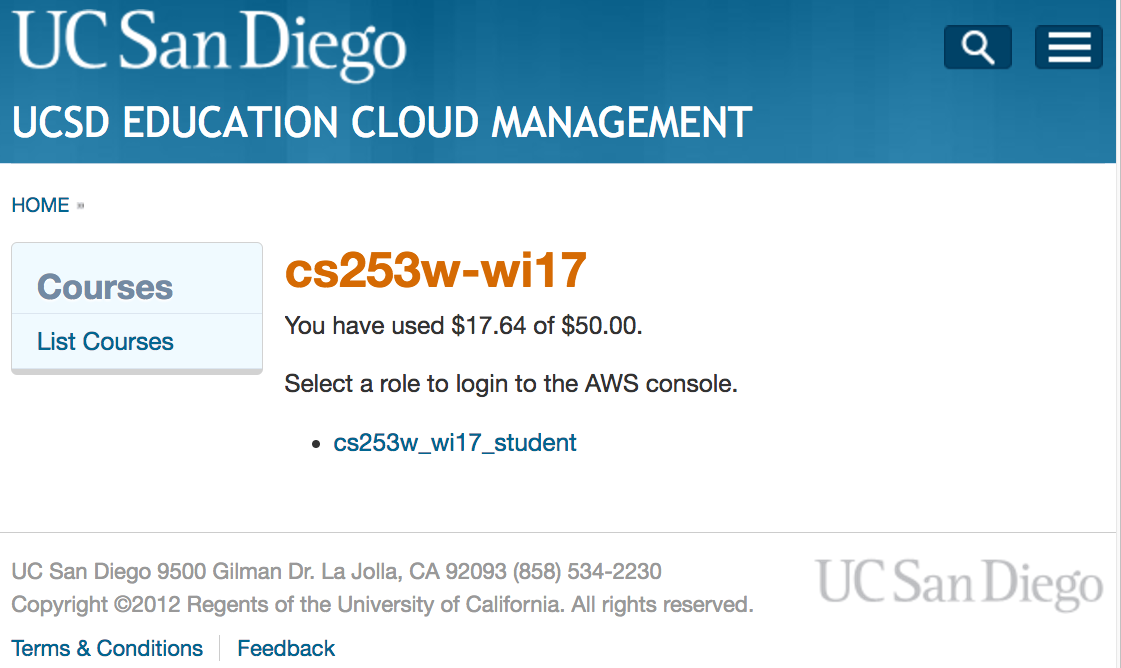
Task: Click the bullet next to the student role
Action: click(x=318, y=443)
